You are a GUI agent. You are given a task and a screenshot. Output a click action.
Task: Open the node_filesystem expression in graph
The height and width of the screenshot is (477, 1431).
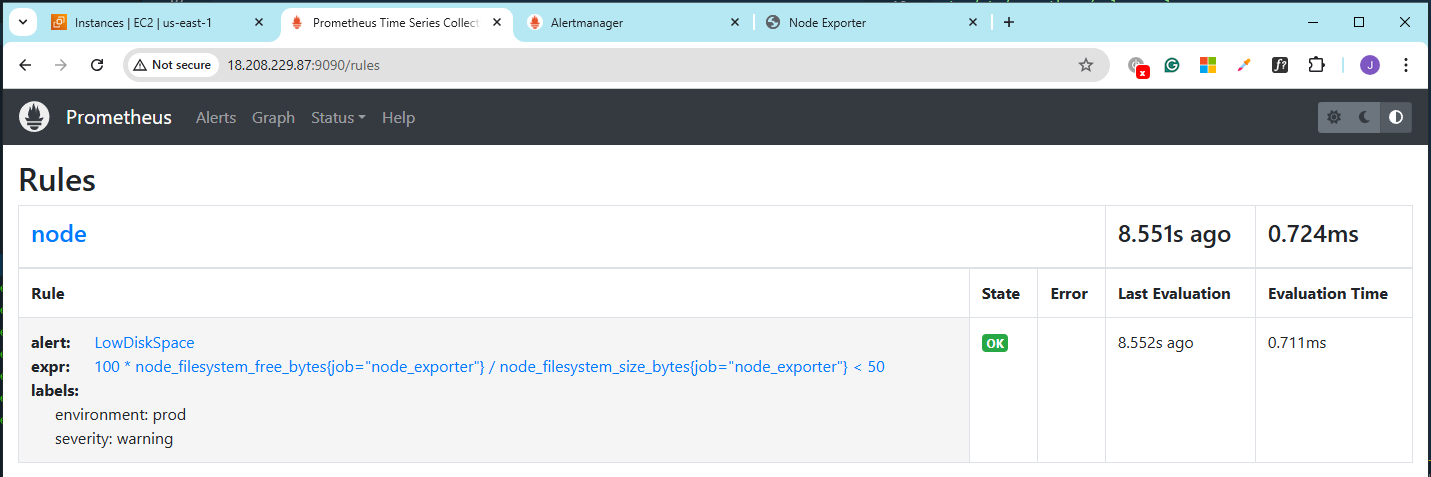coord(490,366)
